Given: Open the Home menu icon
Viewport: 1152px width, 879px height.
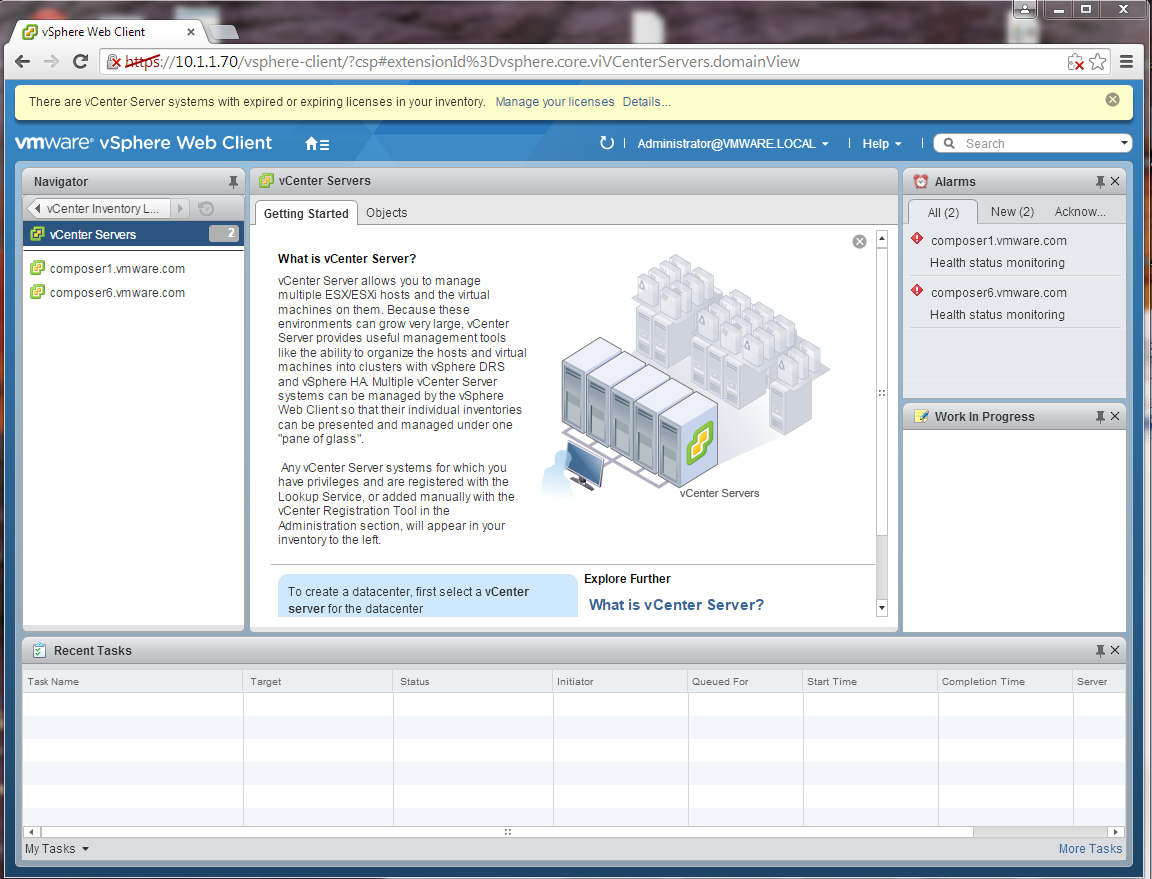Looking at the screenshot, I should (x=317, y=144).
